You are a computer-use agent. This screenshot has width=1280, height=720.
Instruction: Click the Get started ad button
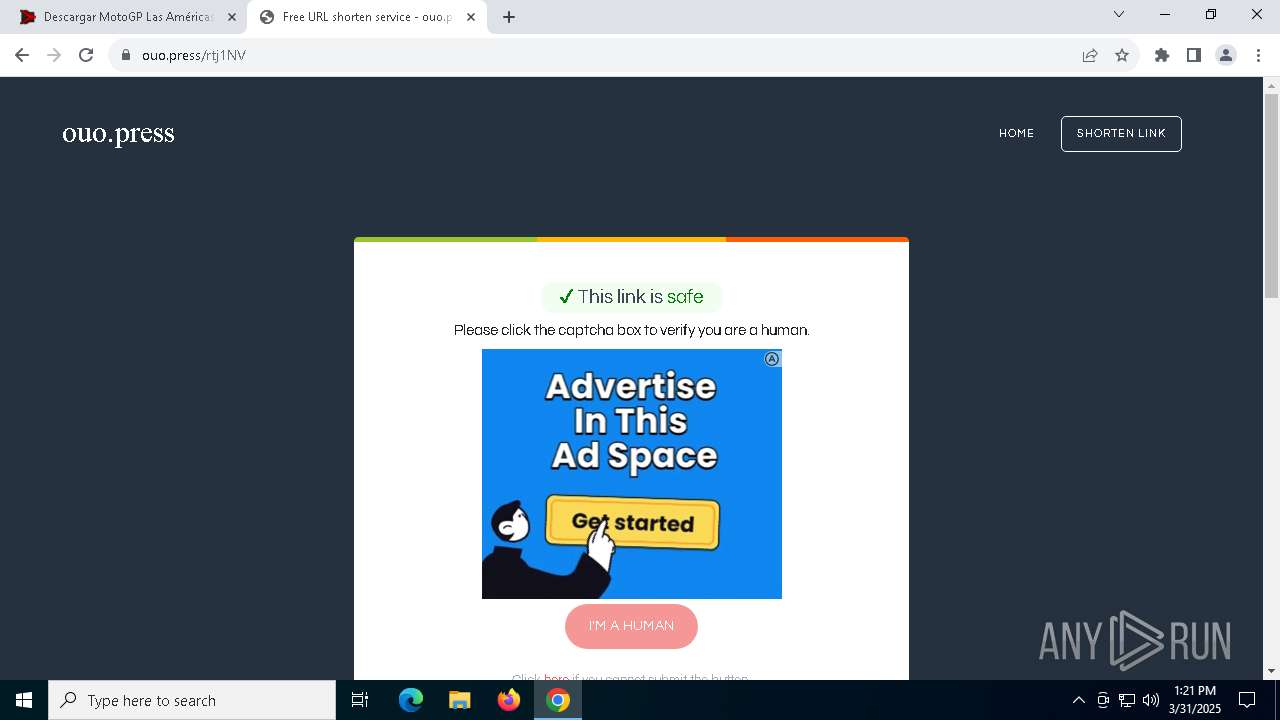pyautogui.click(x=632, y=523)
